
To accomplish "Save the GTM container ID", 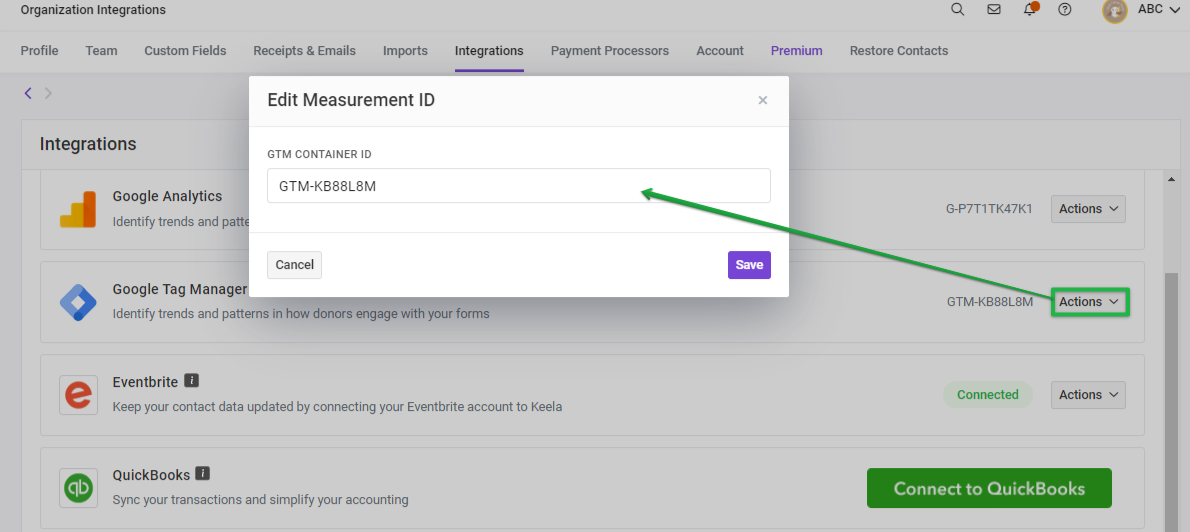I will (749, 265).
